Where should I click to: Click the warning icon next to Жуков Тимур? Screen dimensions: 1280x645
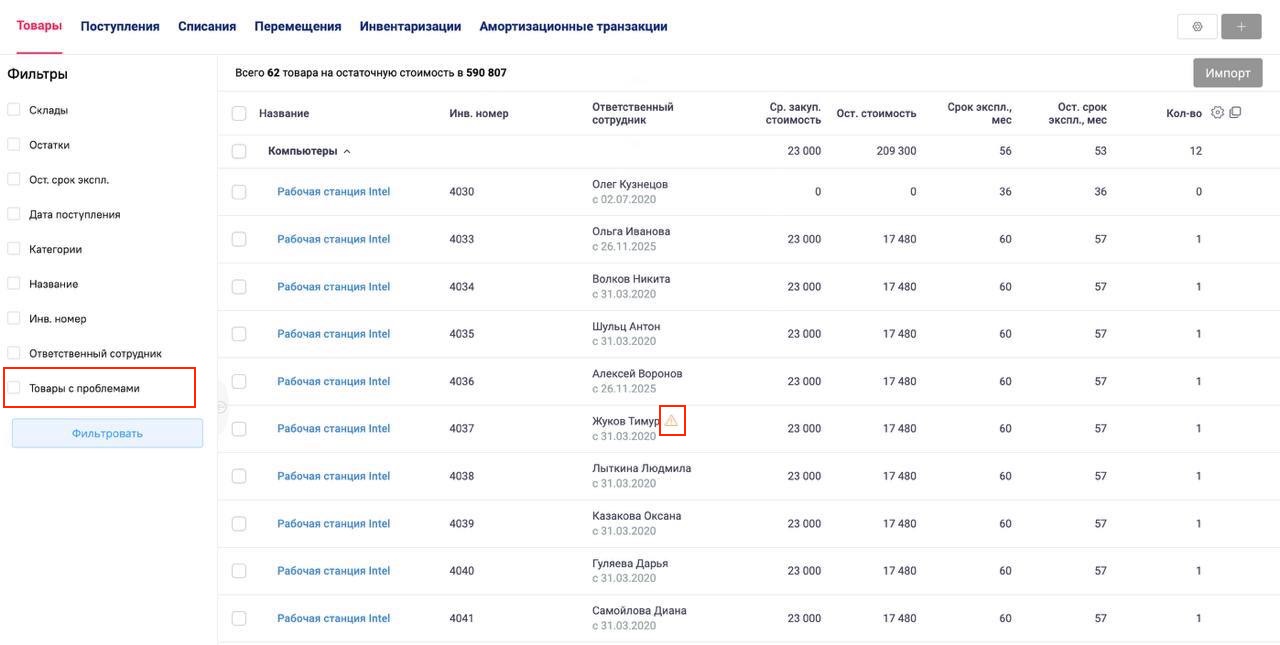pyautogui.click(x=672, y=421)
